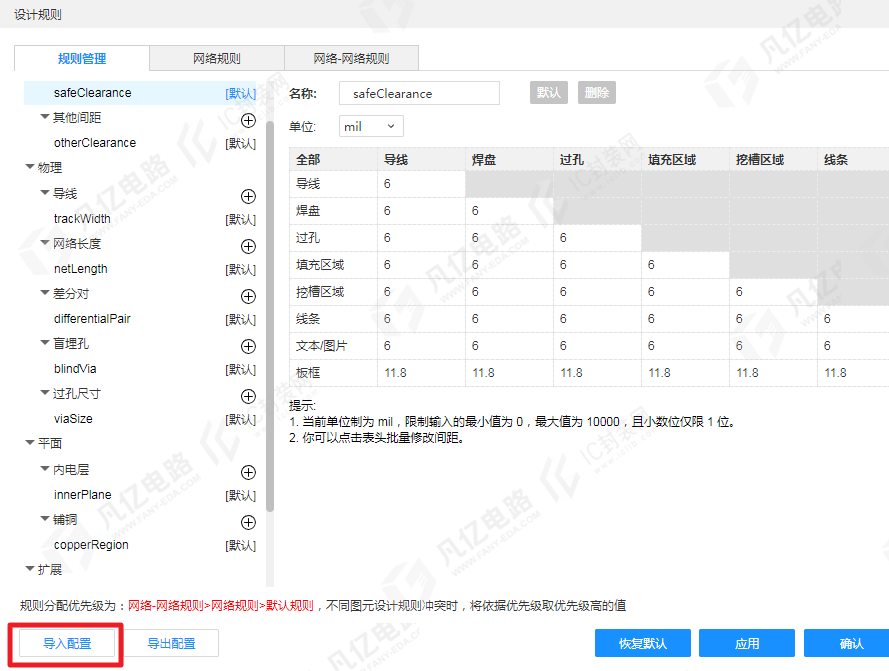Add new 差分对 rule with plus icon
889x671 pixels.
click(x=248, y=296)
